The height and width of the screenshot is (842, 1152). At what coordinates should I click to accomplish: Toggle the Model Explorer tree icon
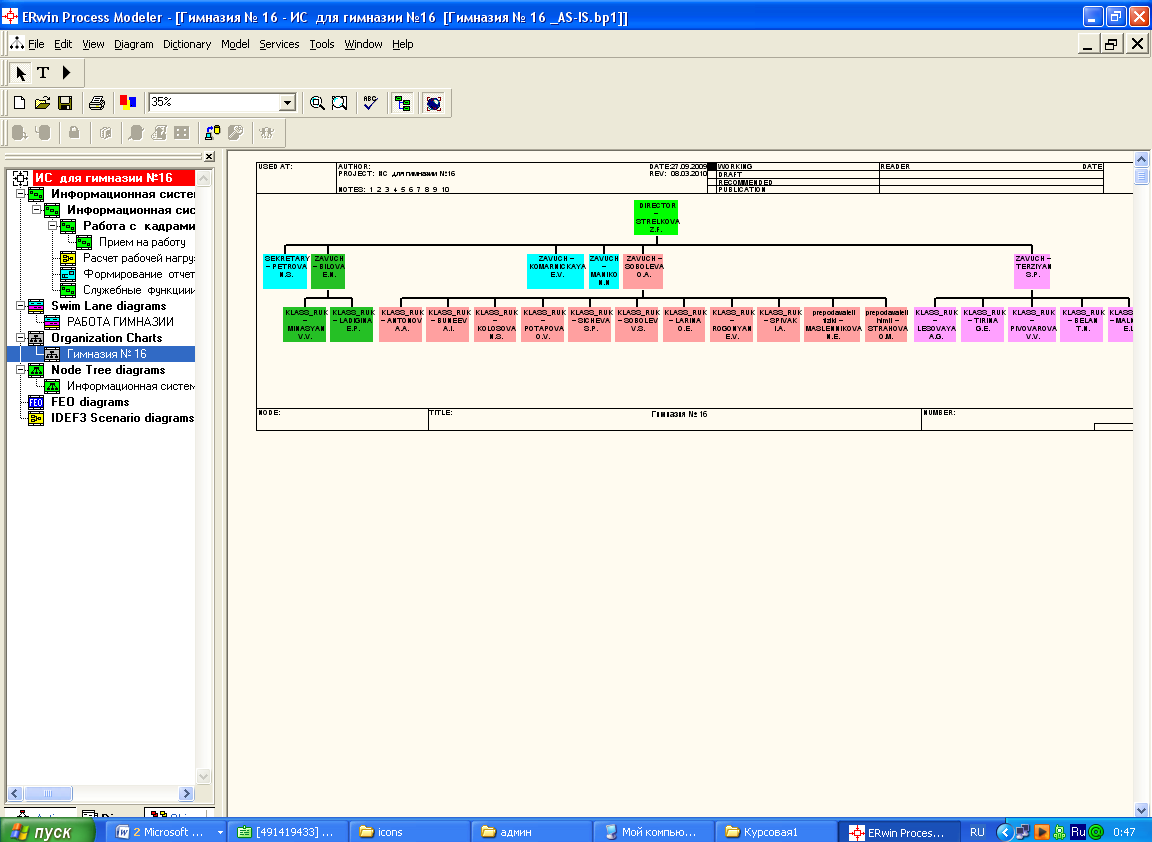tap(403, 103)
